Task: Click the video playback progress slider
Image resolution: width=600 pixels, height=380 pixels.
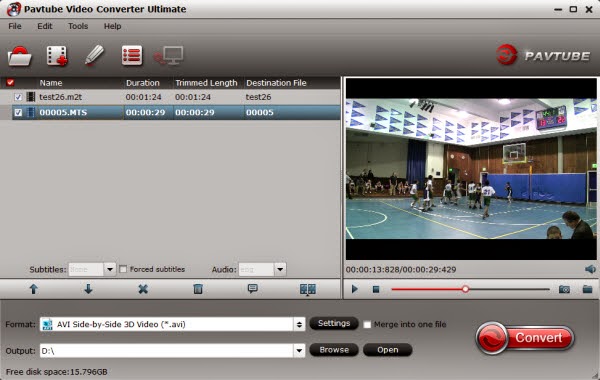Action: 470,289
